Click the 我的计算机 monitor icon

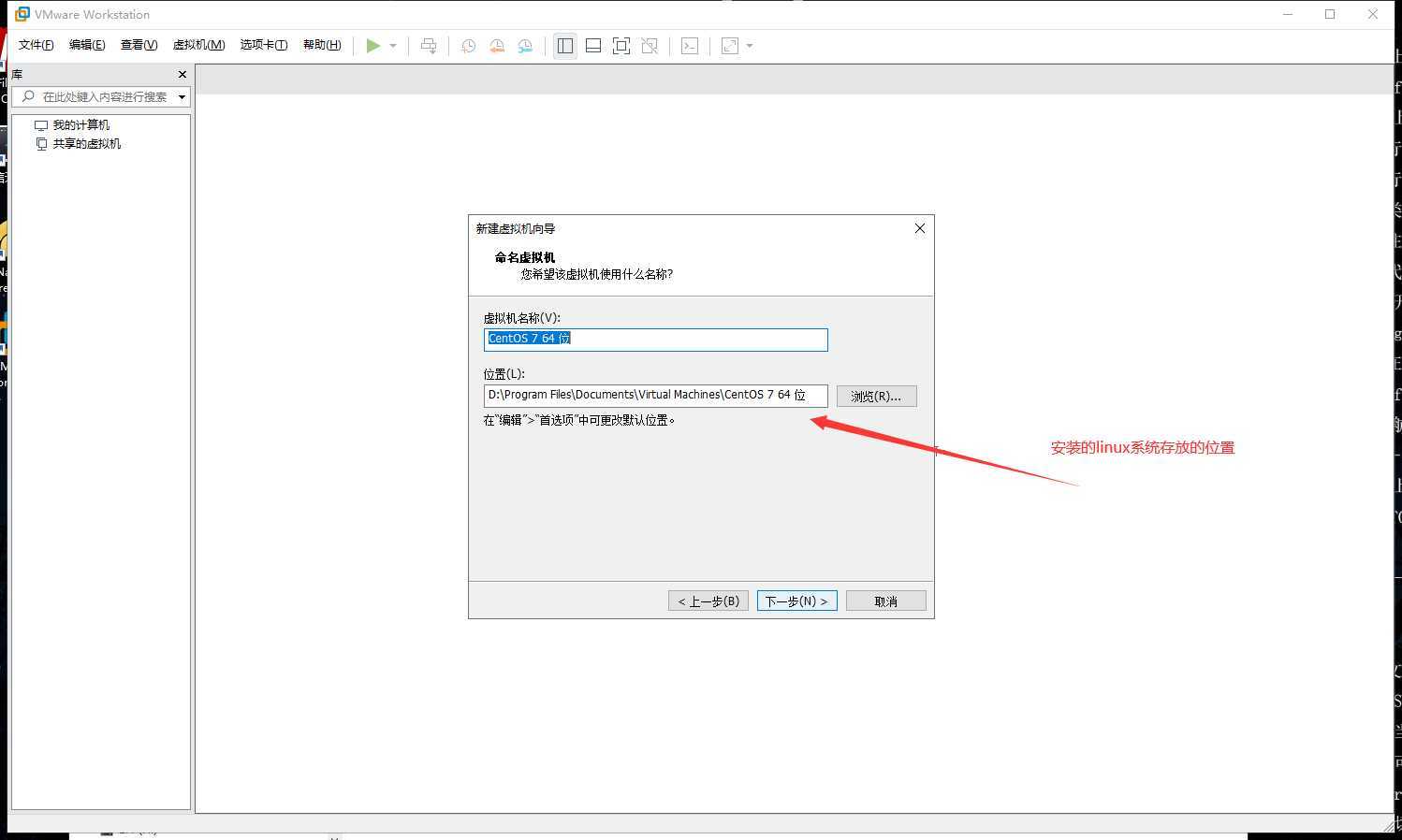[x=41, y=125]
